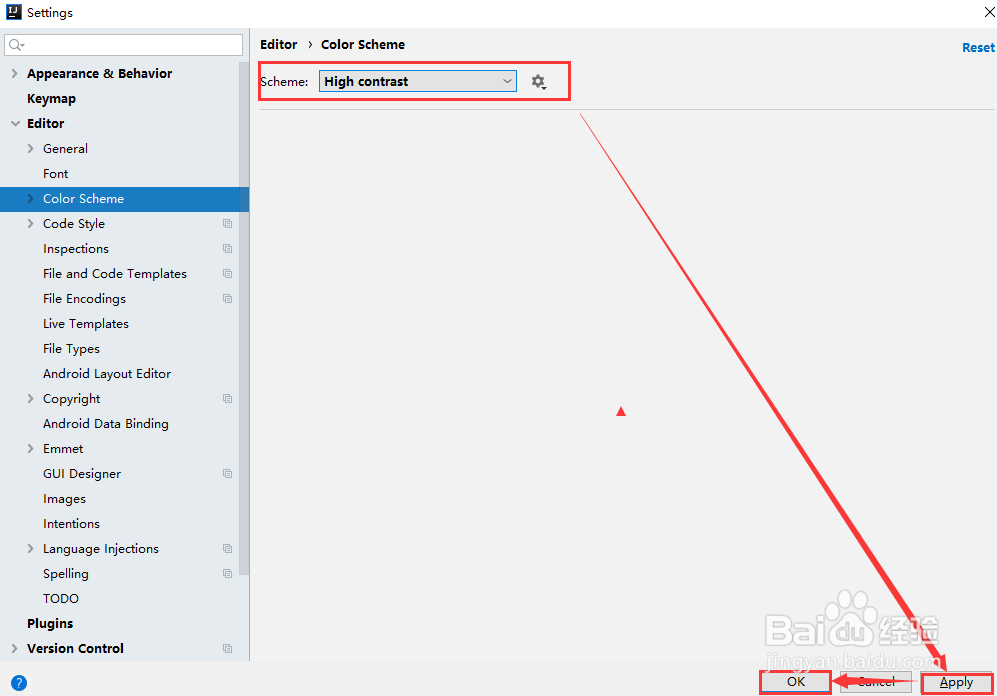
Task: Expand the Color Scheme node
Action: (31, 198)
